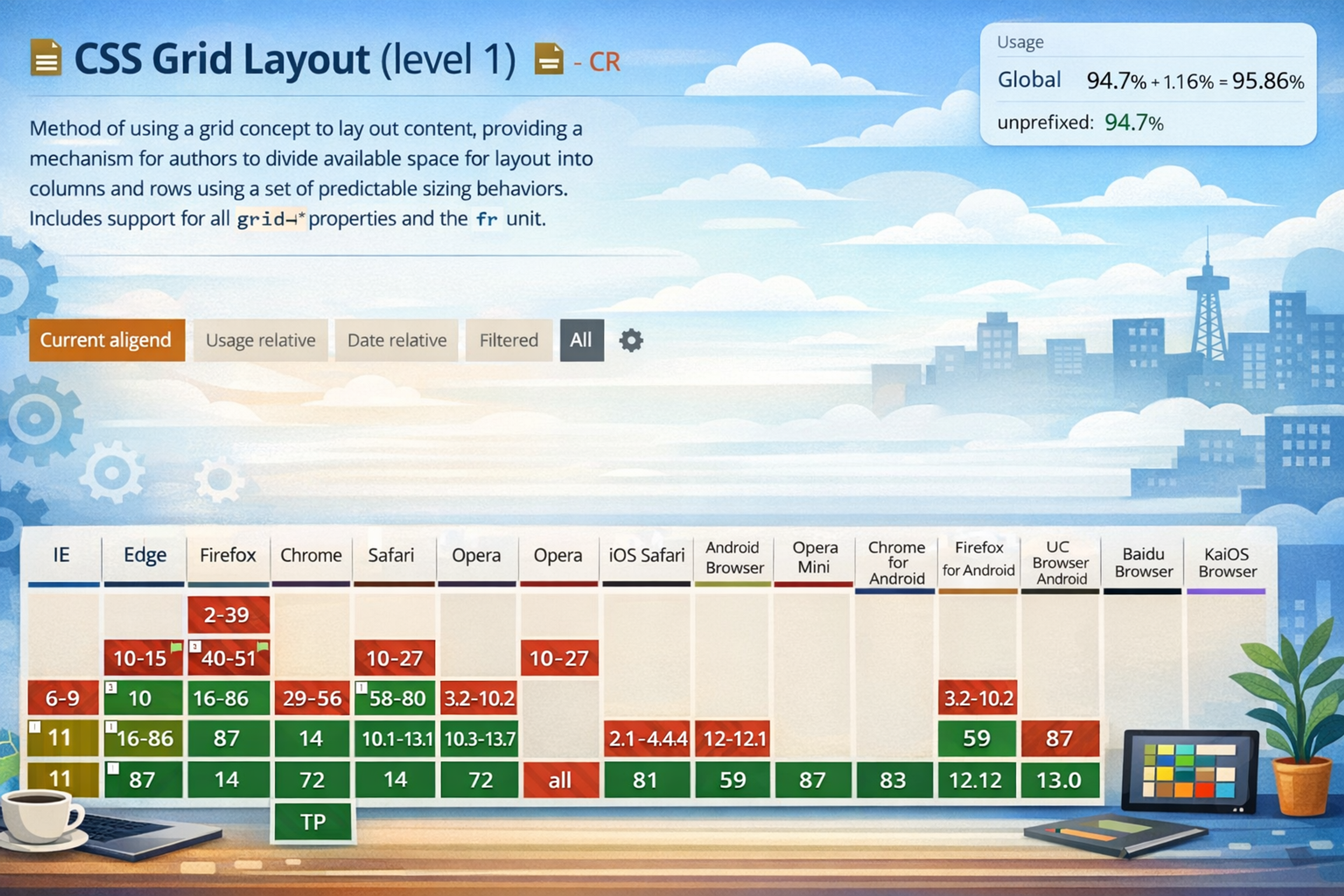The height and width of the screenshot is (896, 1344).
Task: Select the Android Browser 59 cell
Action: pyautogui.click(x=733, y=779)
